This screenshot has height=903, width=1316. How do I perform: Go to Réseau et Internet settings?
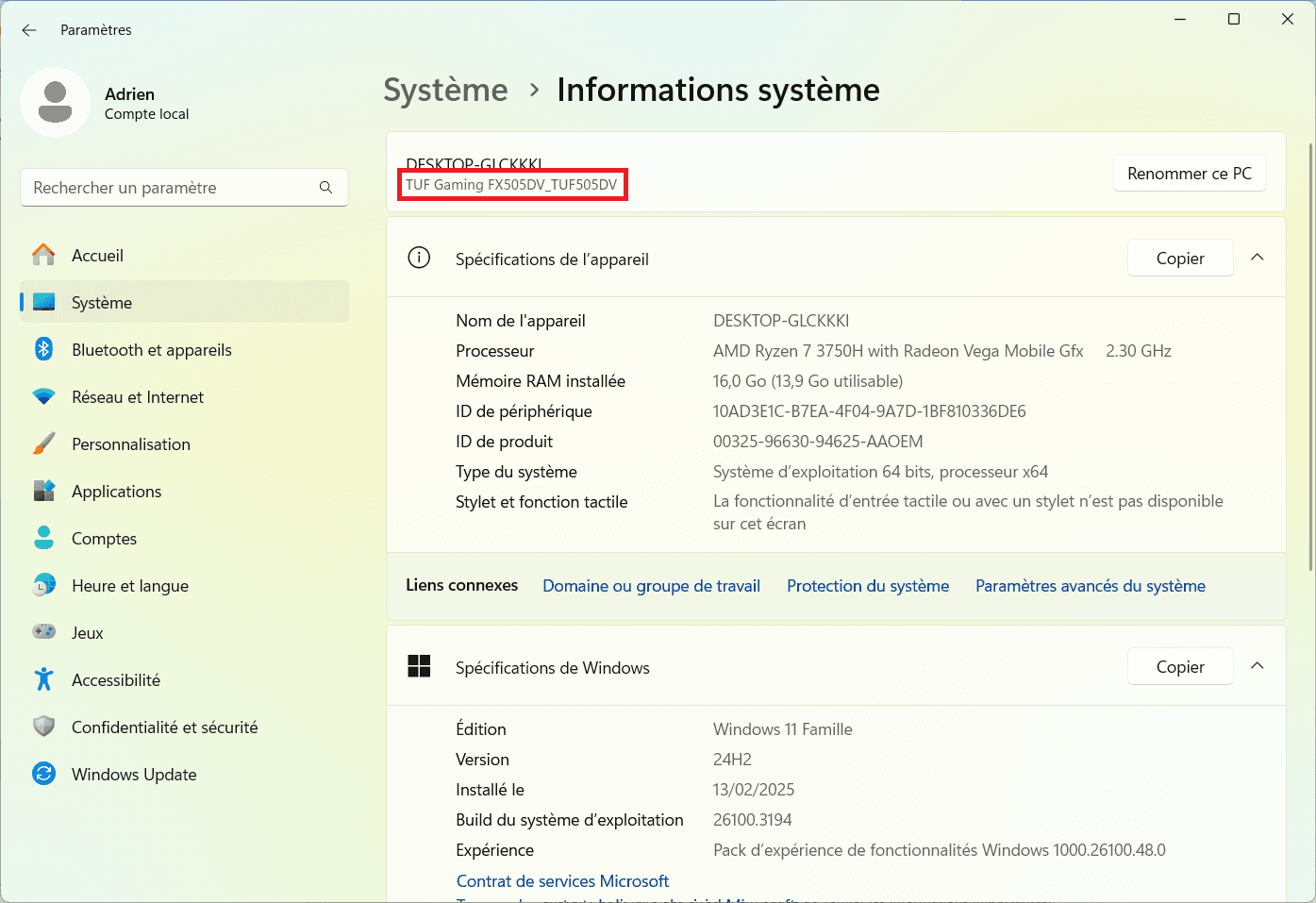tap(185, 397)
